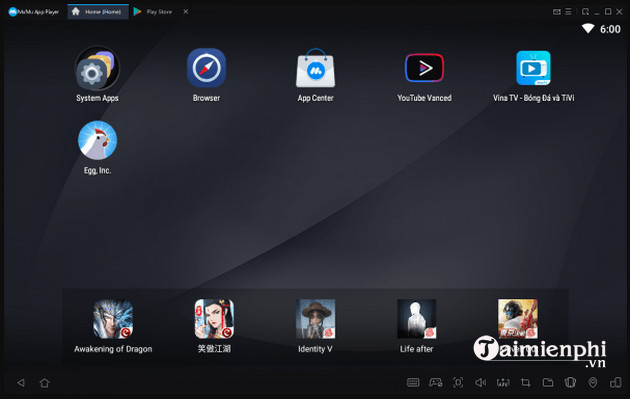Open the soldier-with-rifle game in dock
This screenshot has height=399, width=630.
tap(518, 319)
